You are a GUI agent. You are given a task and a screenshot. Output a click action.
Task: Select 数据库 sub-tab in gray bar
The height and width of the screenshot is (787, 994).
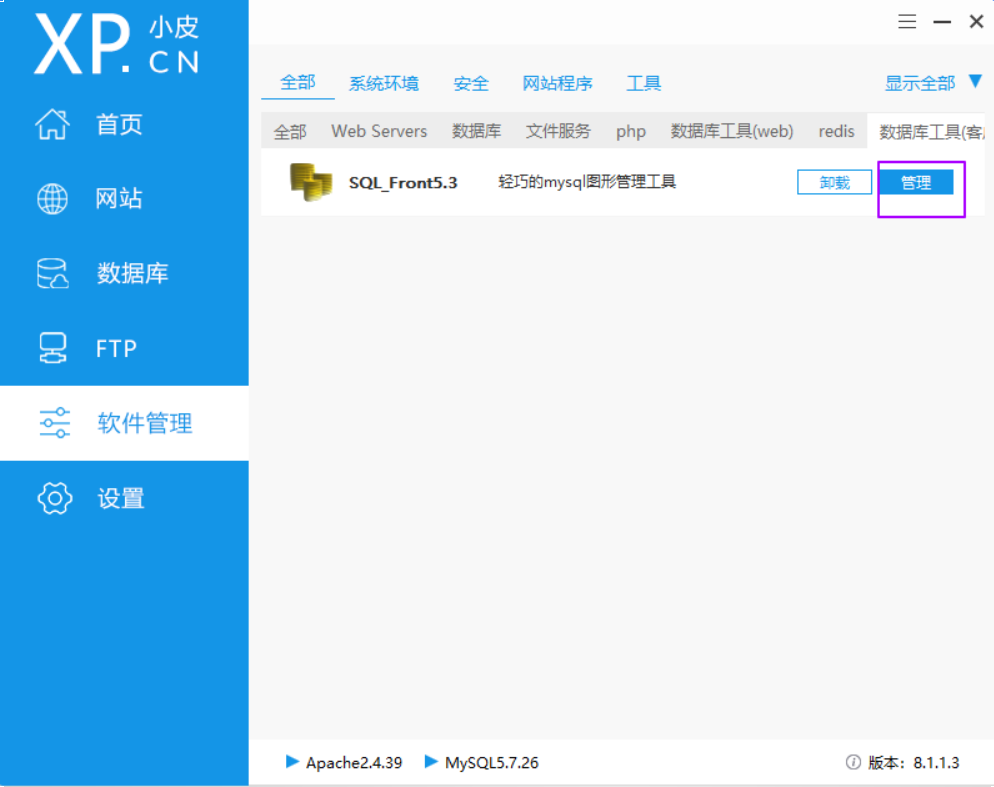click(x=476, y=131)
